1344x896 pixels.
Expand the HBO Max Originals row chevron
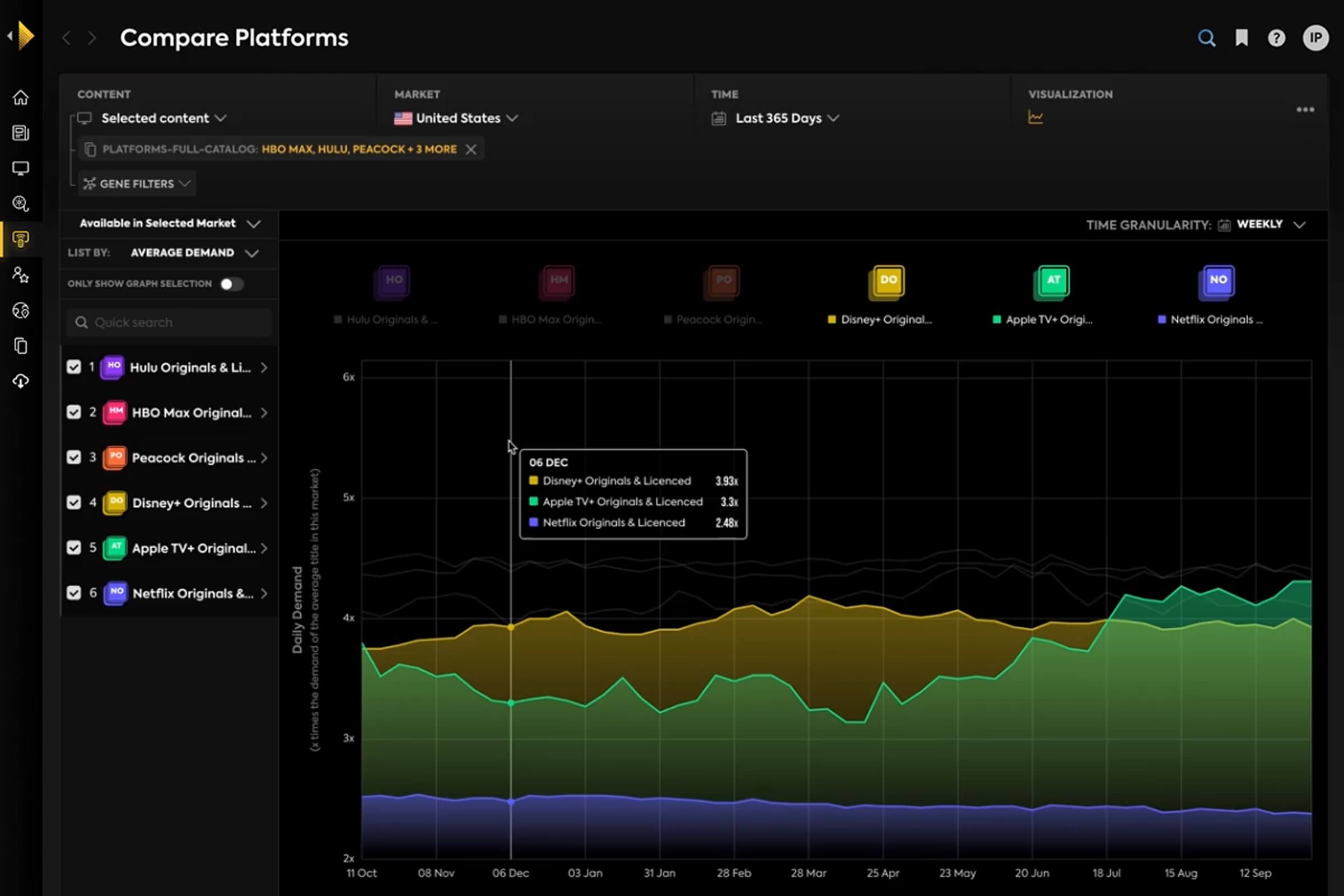click(263, 413)
